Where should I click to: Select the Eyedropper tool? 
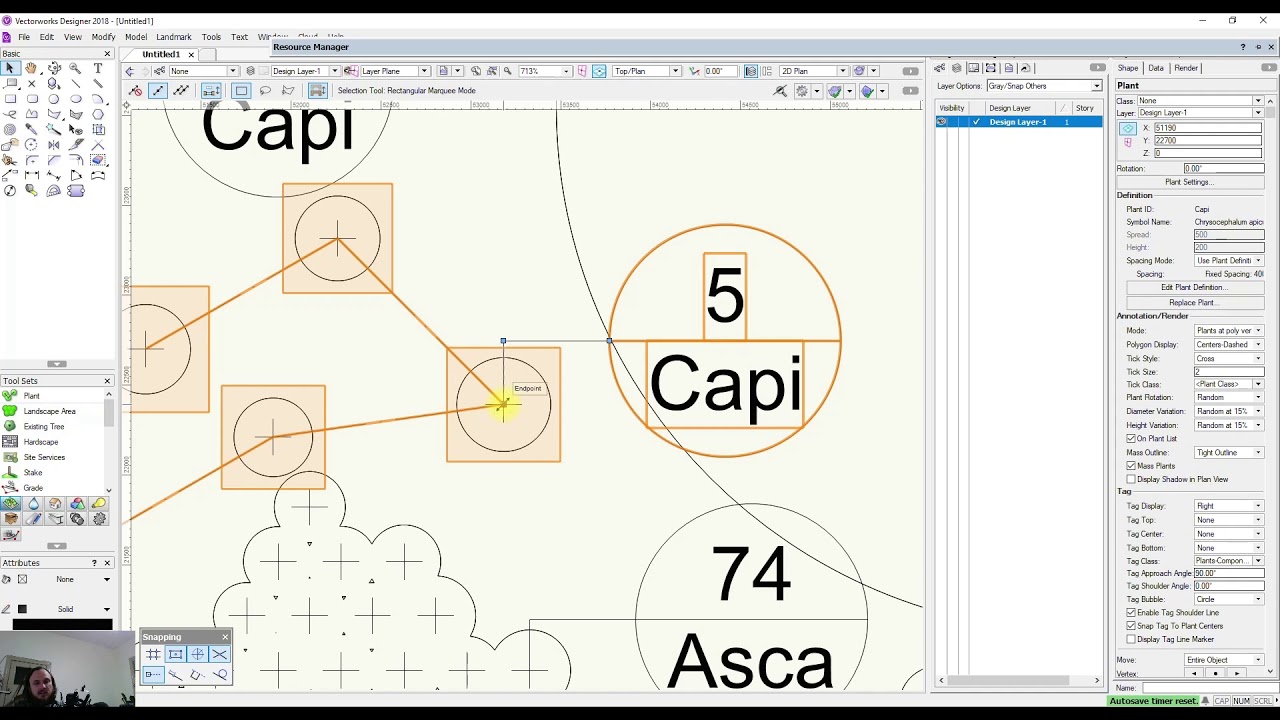pyautogui.click(x=32, y=129)
